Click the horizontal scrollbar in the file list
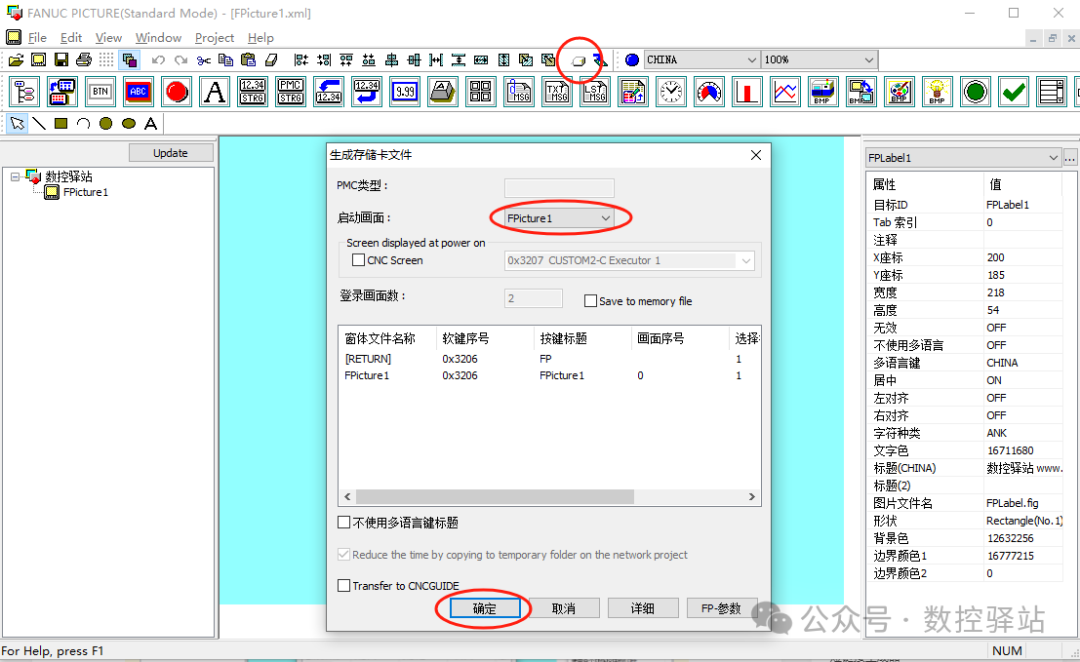The width and height of the screenshot is (1080, 662). (495, 497)
